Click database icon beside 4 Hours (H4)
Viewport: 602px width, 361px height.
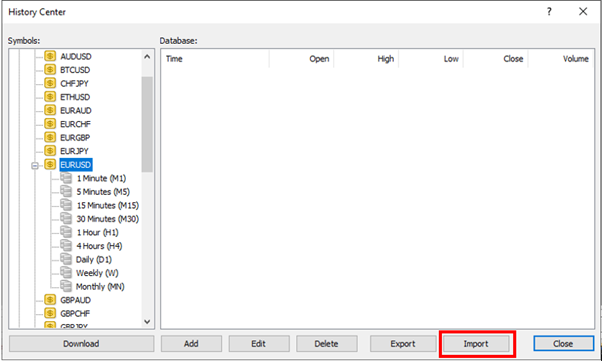pos(66,246)
